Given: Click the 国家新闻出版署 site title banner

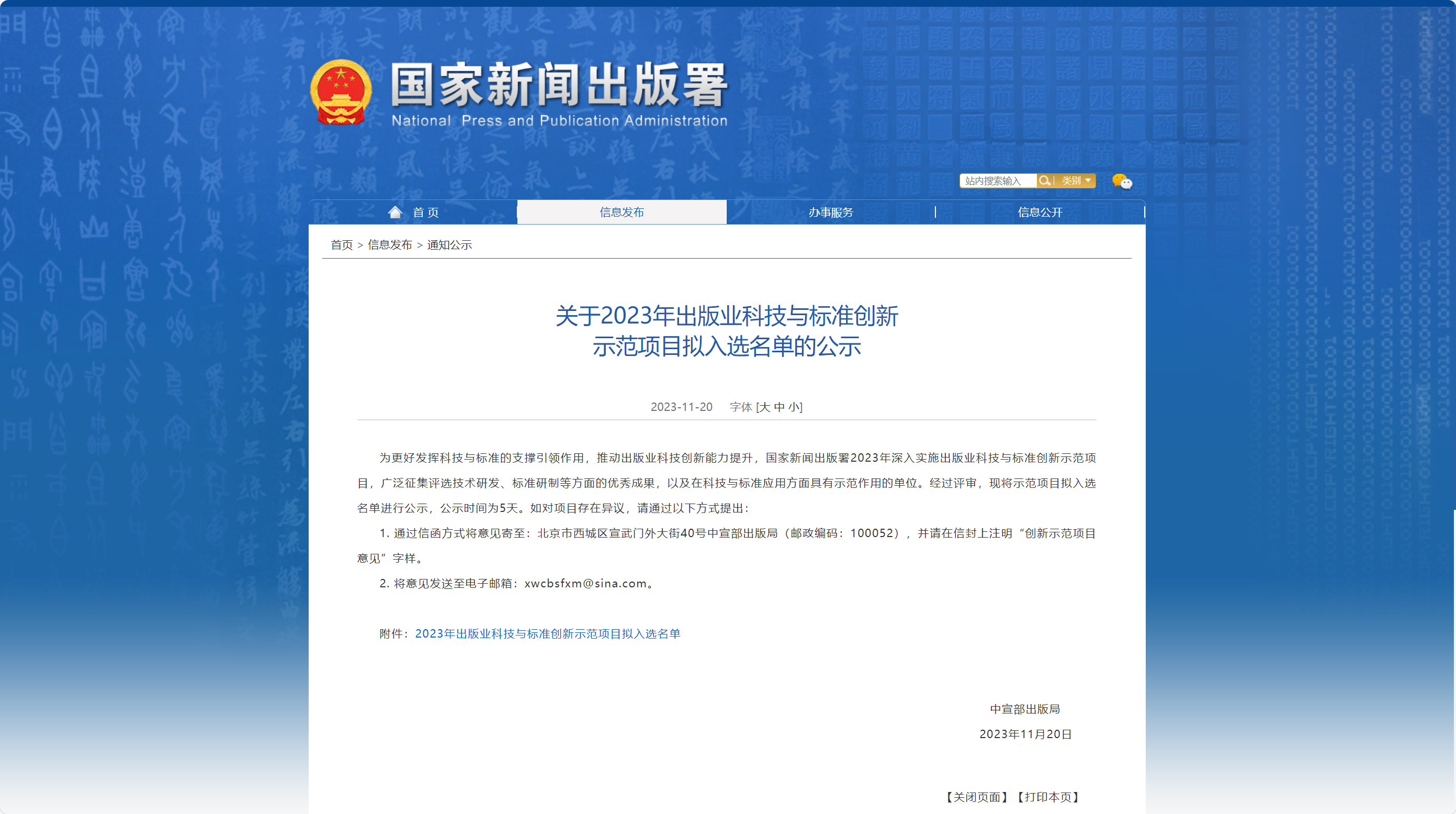Looking at the screenshot, I should click(558, 85).
